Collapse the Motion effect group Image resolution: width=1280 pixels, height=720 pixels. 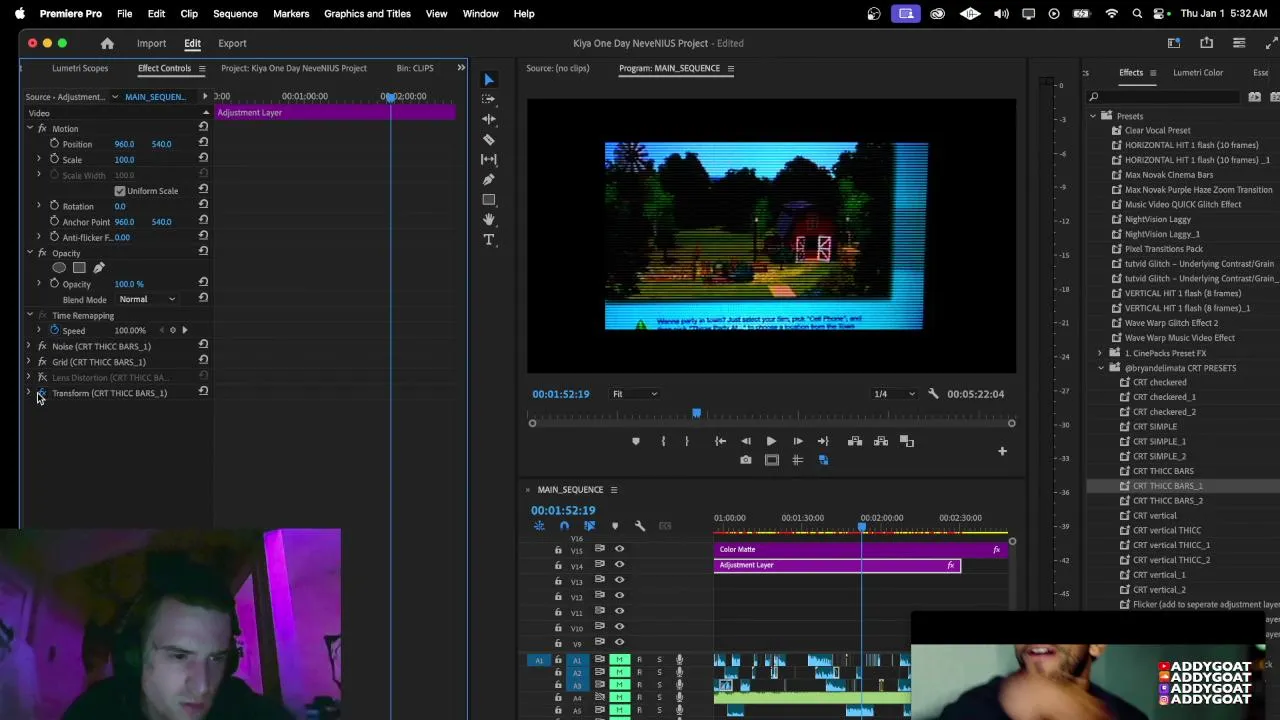[x=29, y=128]
